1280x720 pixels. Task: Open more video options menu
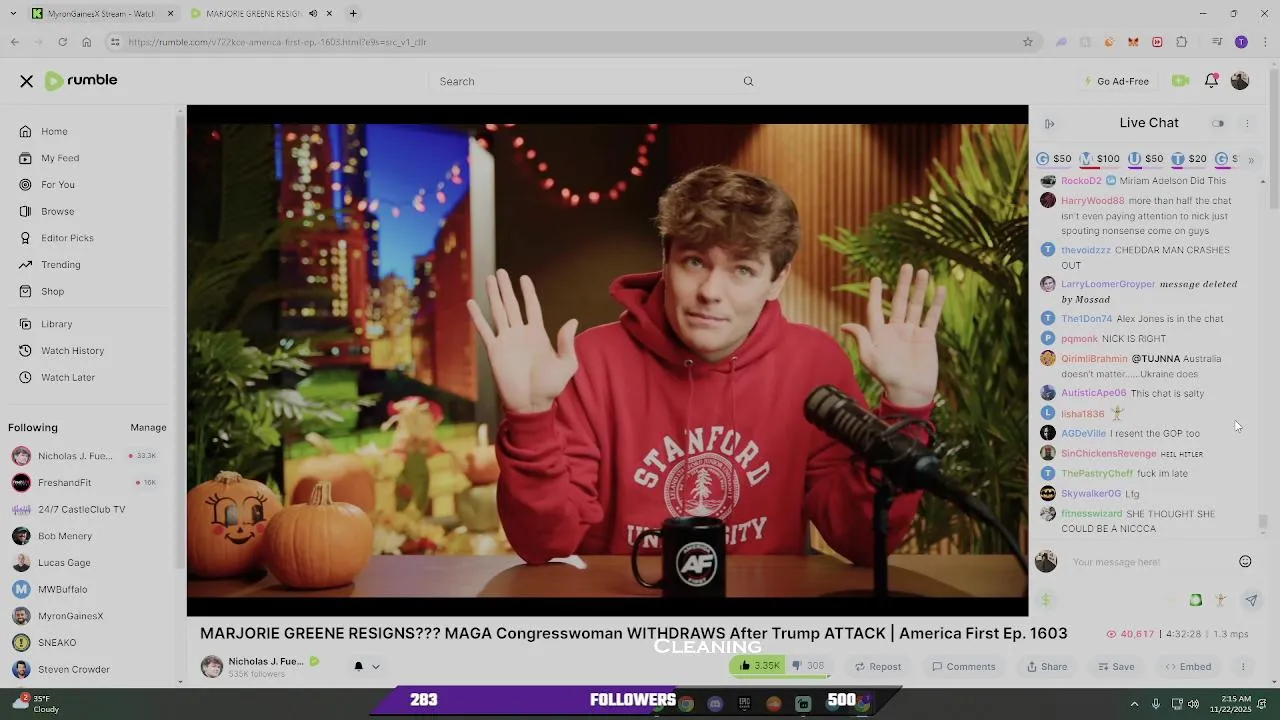click(x=1243, y=667)
